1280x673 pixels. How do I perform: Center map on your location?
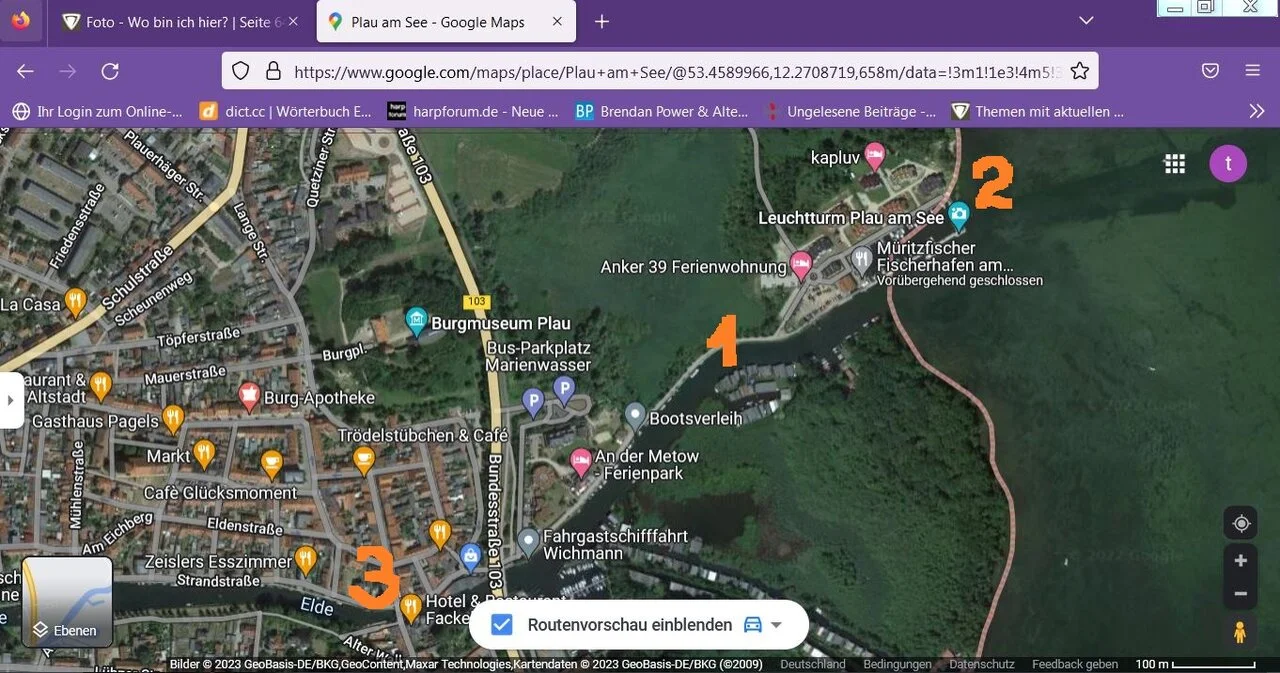(1241, 524)
